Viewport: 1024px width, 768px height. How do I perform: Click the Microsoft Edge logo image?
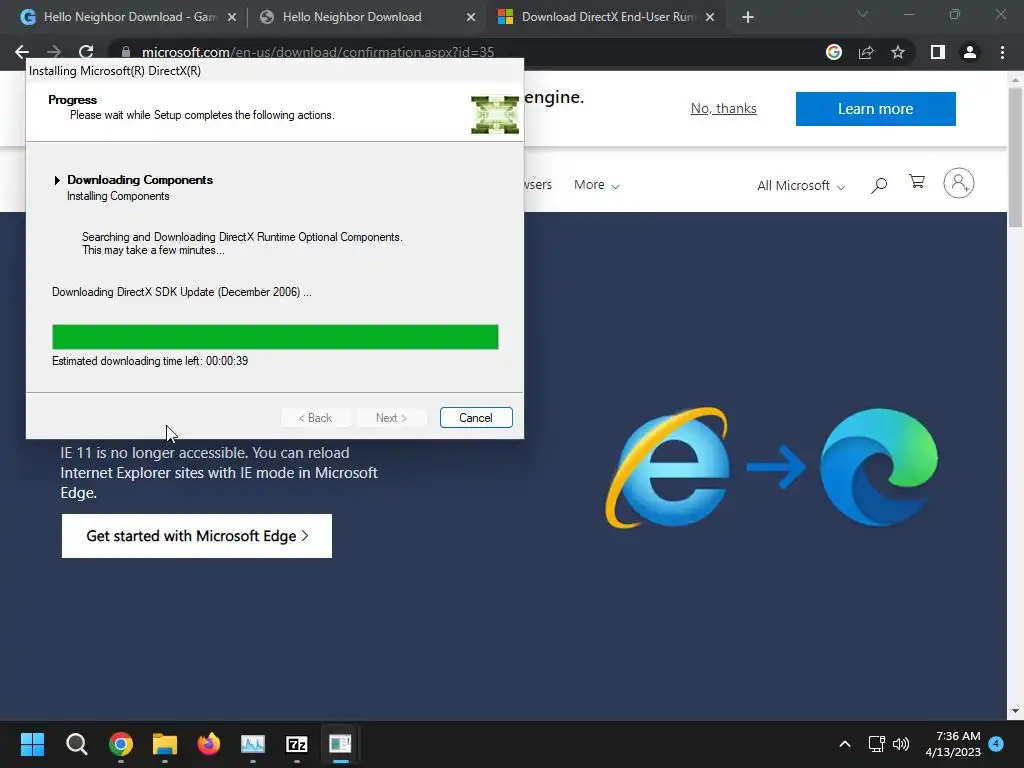pos(878,468)
